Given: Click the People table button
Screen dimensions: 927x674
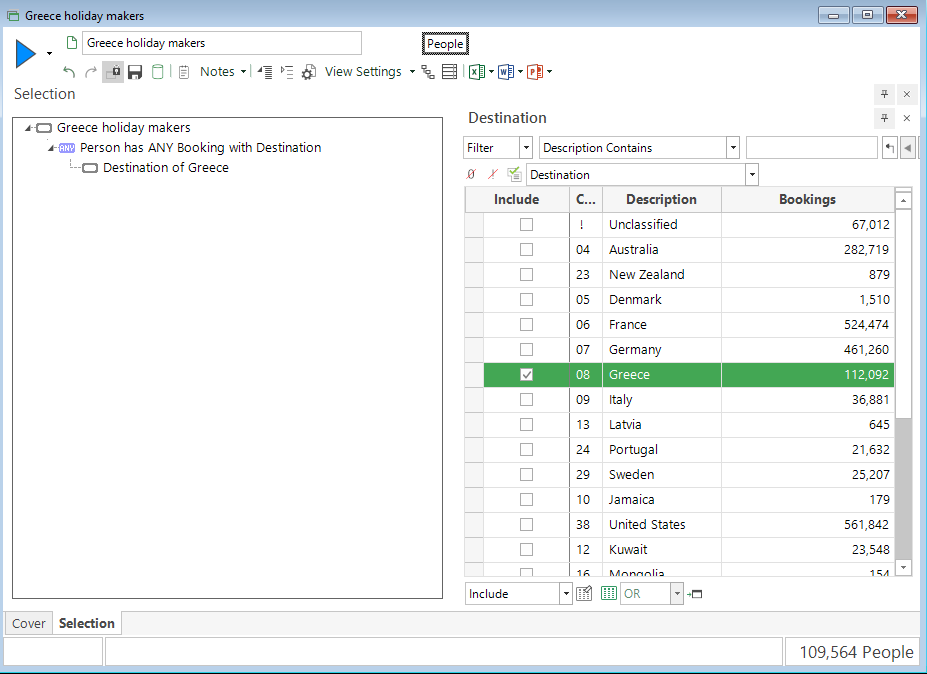Looking at the screenshot, I should 445,44.
